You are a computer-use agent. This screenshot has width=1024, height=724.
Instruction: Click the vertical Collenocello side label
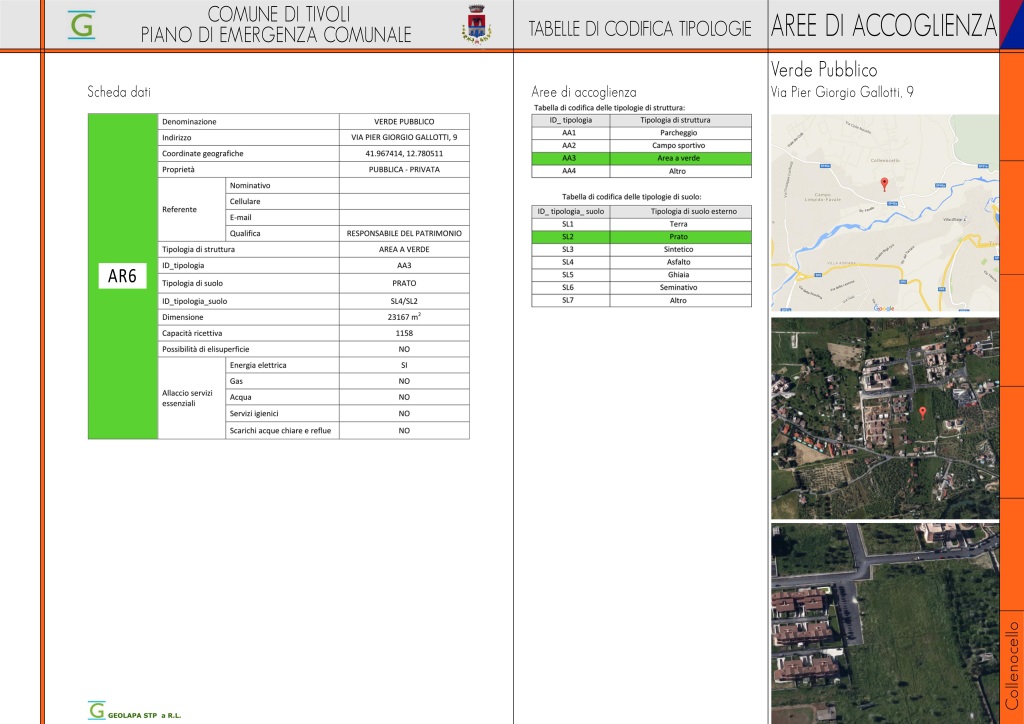coord(1012,665)
